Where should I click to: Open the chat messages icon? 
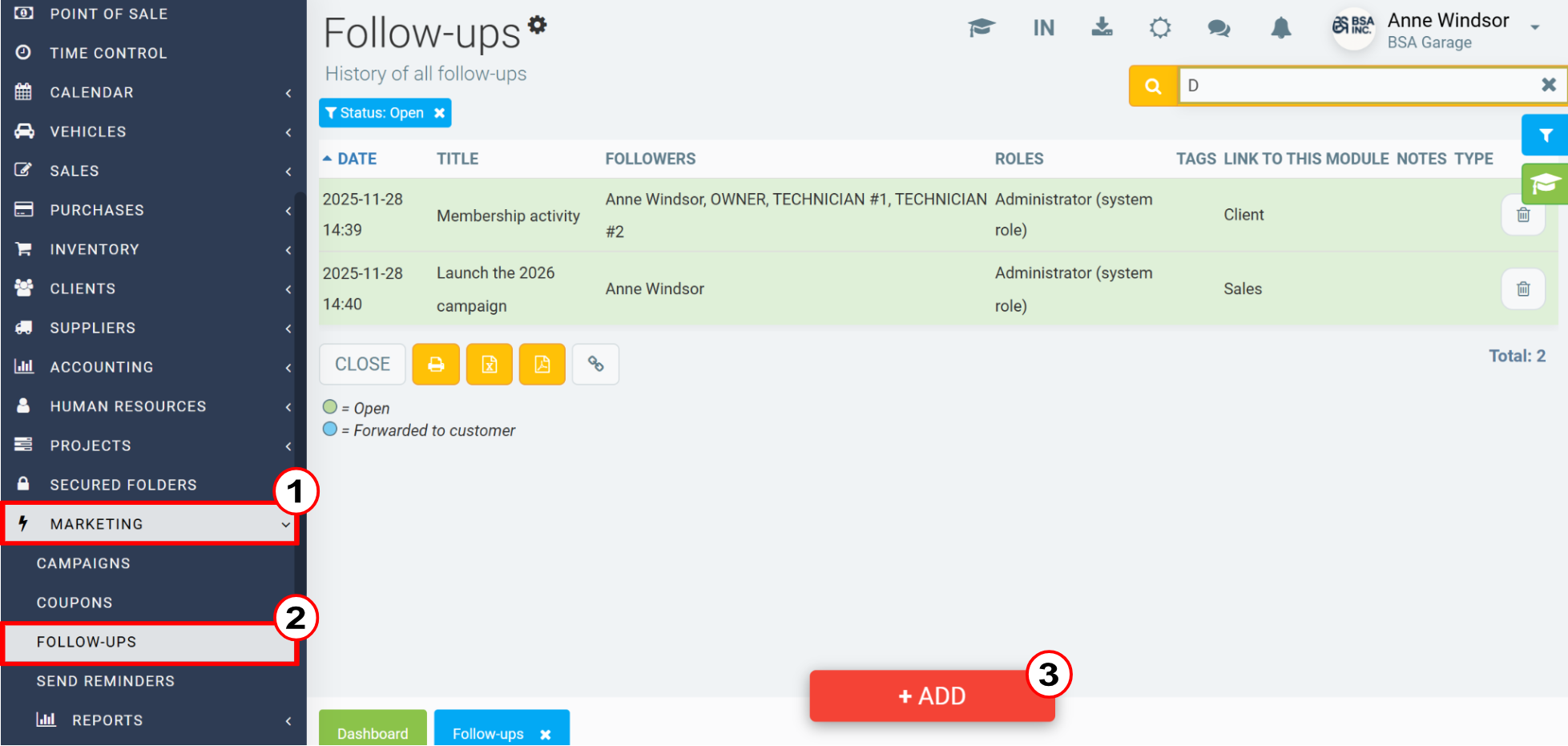coord(1219,29)
